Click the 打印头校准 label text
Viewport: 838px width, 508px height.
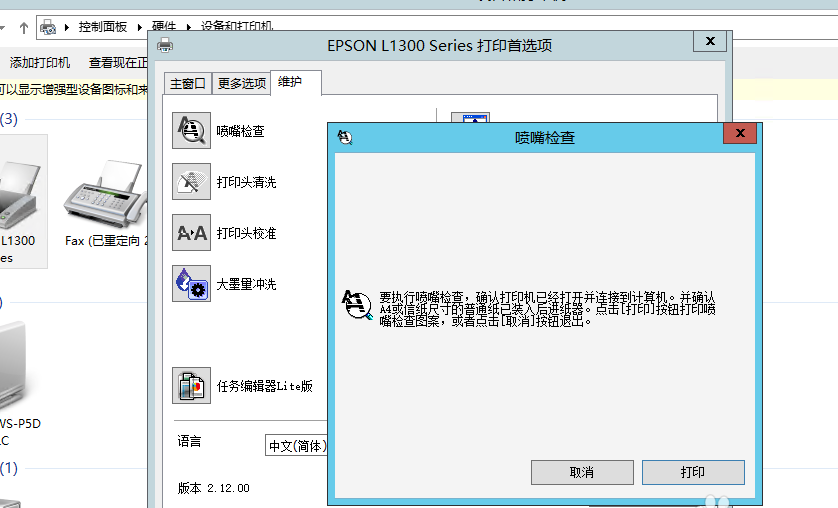click(x=246, y=233)
